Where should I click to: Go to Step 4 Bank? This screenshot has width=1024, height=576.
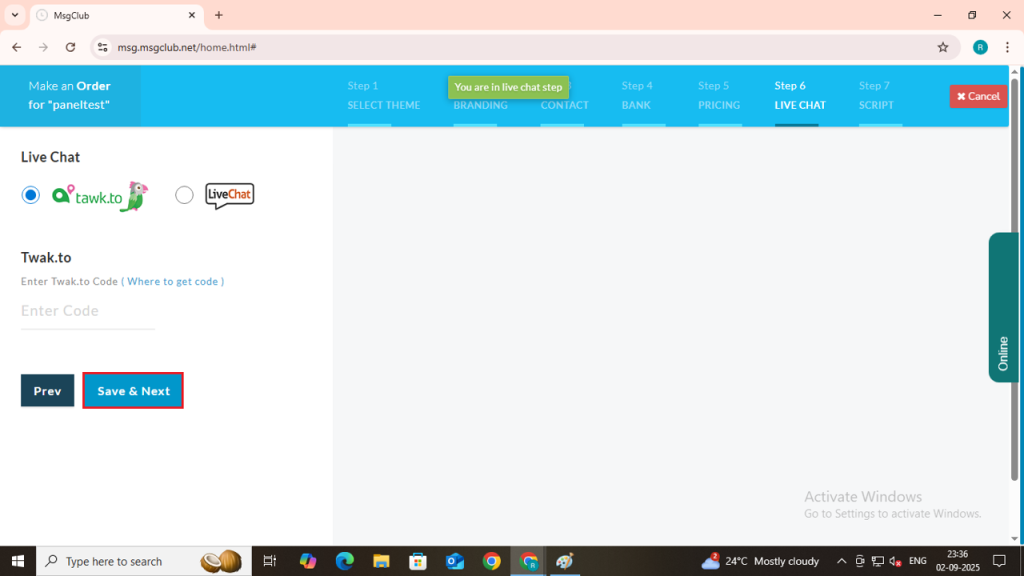[x=637, y=95]
